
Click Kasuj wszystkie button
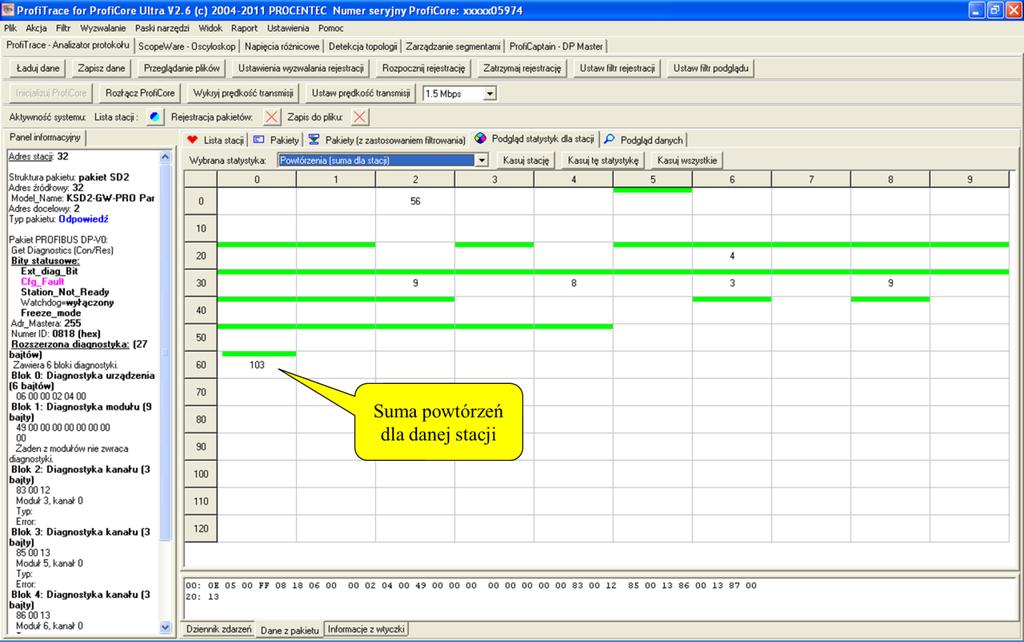(x=687, y=160)
